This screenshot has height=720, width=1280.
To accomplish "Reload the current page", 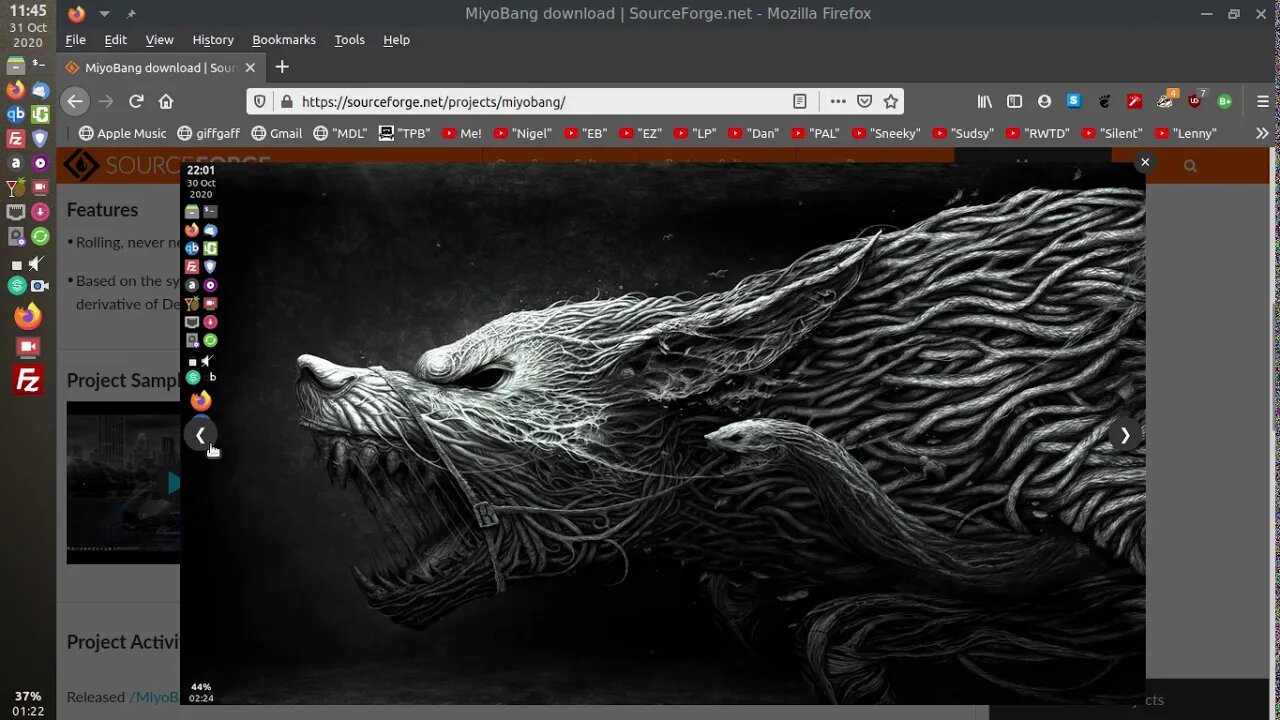I will [x=136, y=101].
